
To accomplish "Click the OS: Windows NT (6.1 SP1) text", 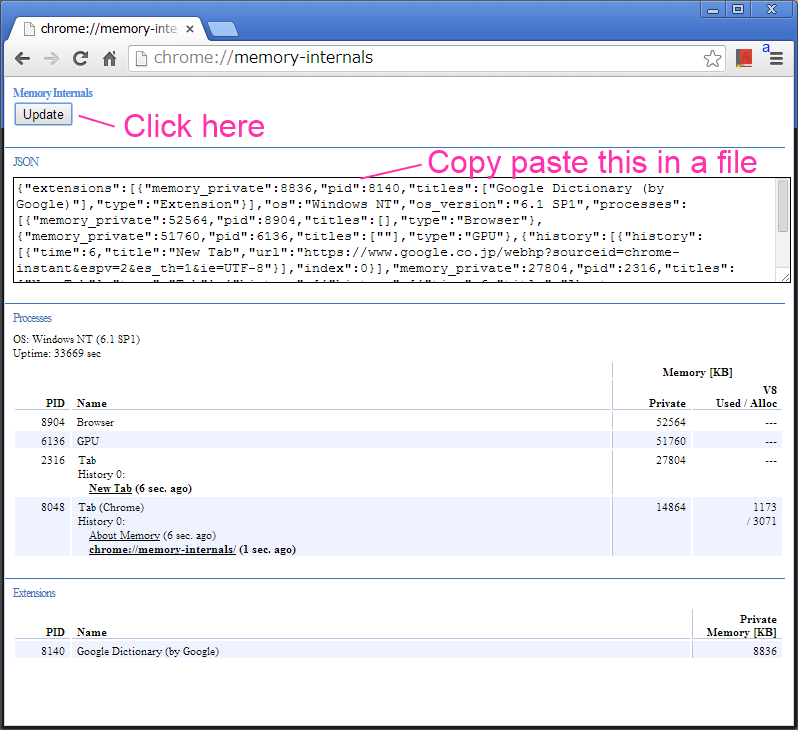I will point(77,339).
